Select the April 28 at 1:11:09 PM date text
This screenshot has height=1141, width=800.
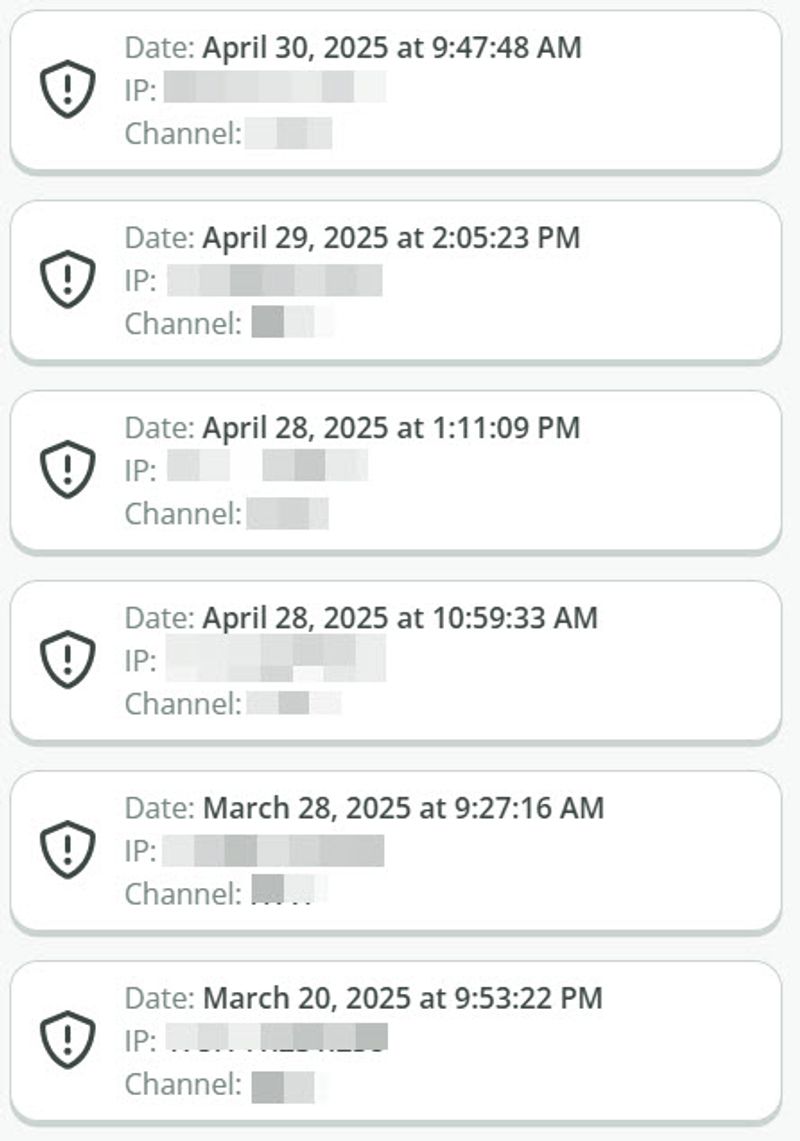coord(391,428)
